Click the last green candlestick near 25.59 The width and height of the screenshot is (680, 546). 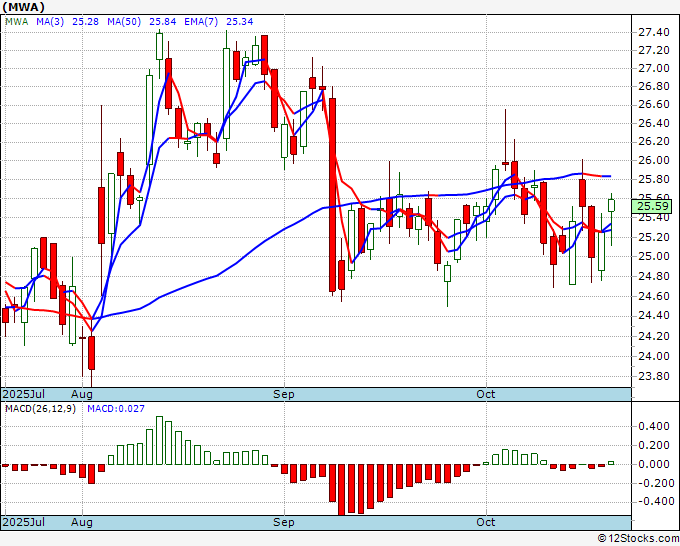coord(611,206)
